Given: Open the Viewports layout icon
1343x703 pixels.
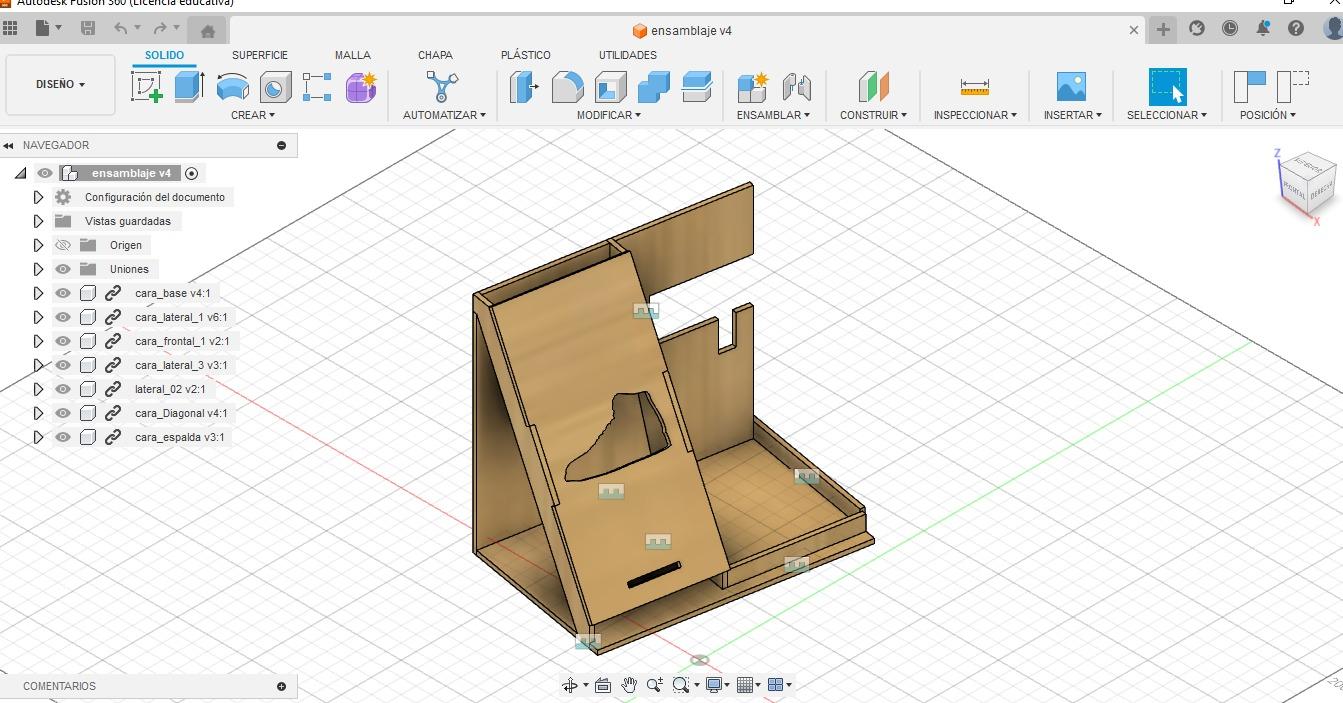Looking at the screenshot, I should click(775, 685).
